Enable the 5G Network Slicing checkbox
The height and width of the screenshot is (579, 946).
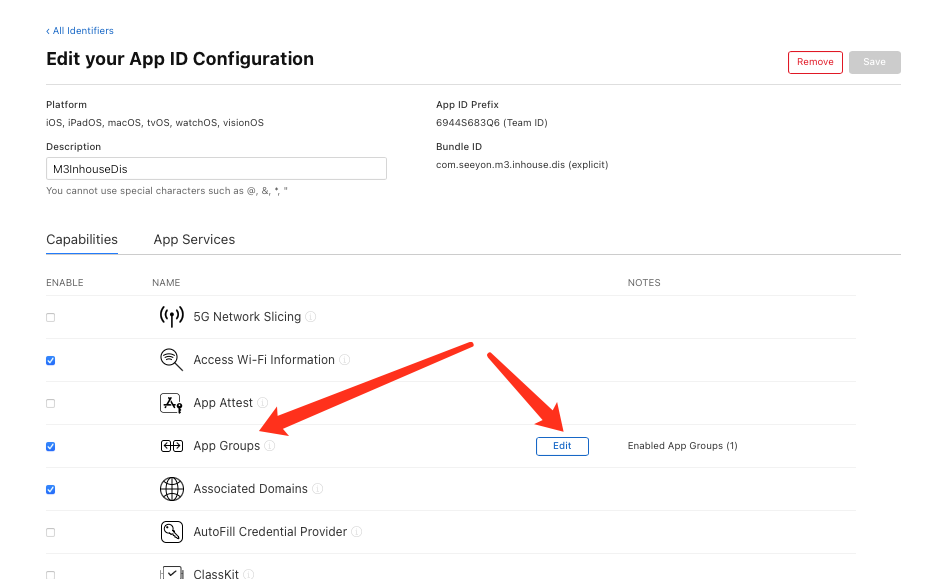pyautogui.click(x=51, y=317)
